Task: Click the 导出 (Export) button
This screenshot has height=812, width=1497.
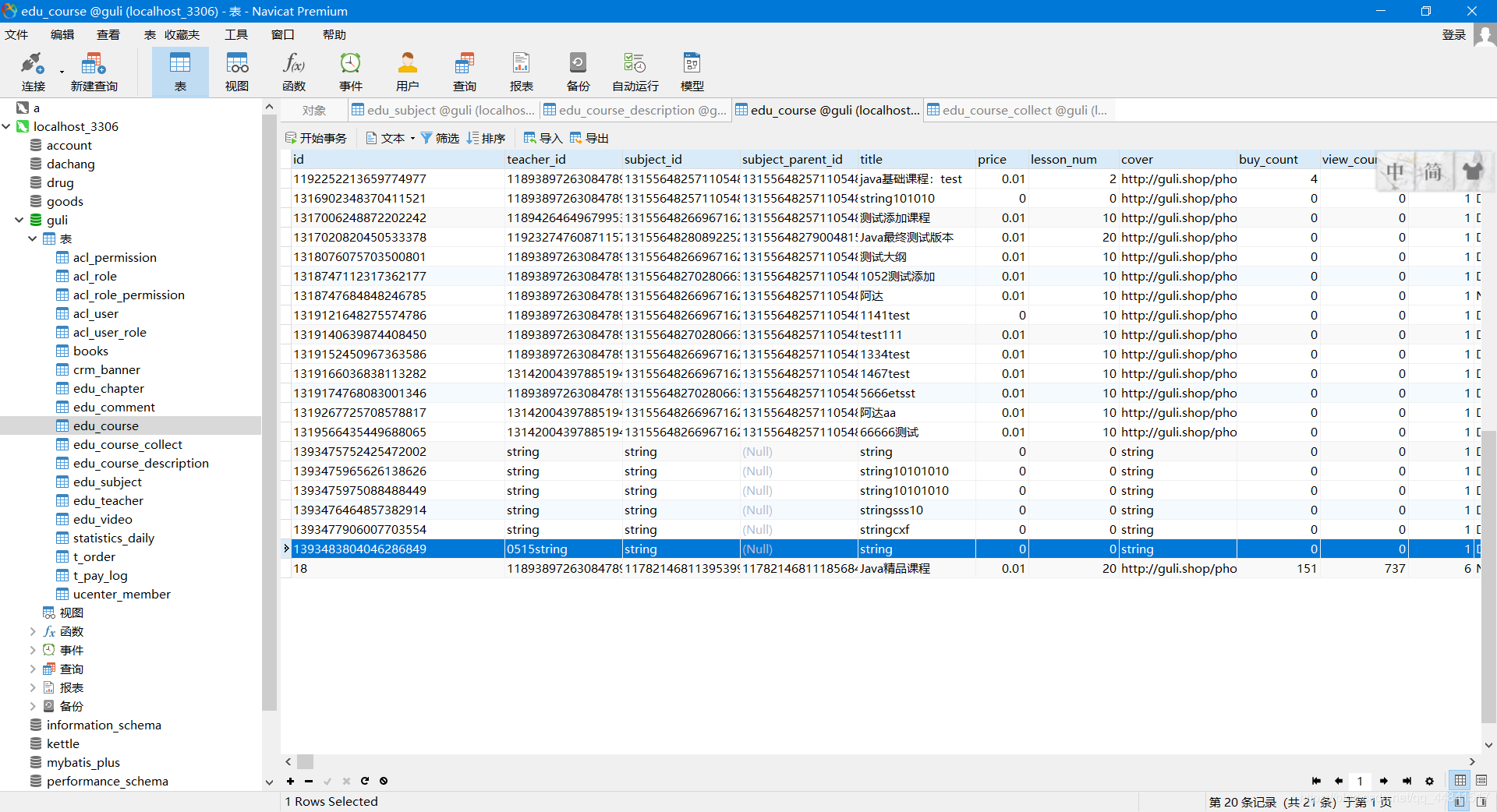Action: (x=589, y=138)
